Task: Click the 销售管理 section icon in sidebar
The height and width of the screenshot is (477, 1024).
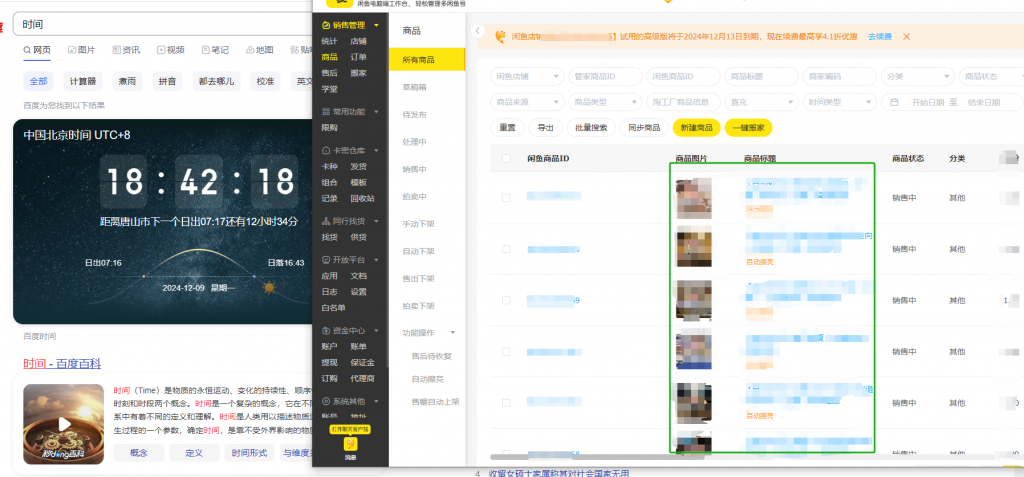Action: click(327, 25)
